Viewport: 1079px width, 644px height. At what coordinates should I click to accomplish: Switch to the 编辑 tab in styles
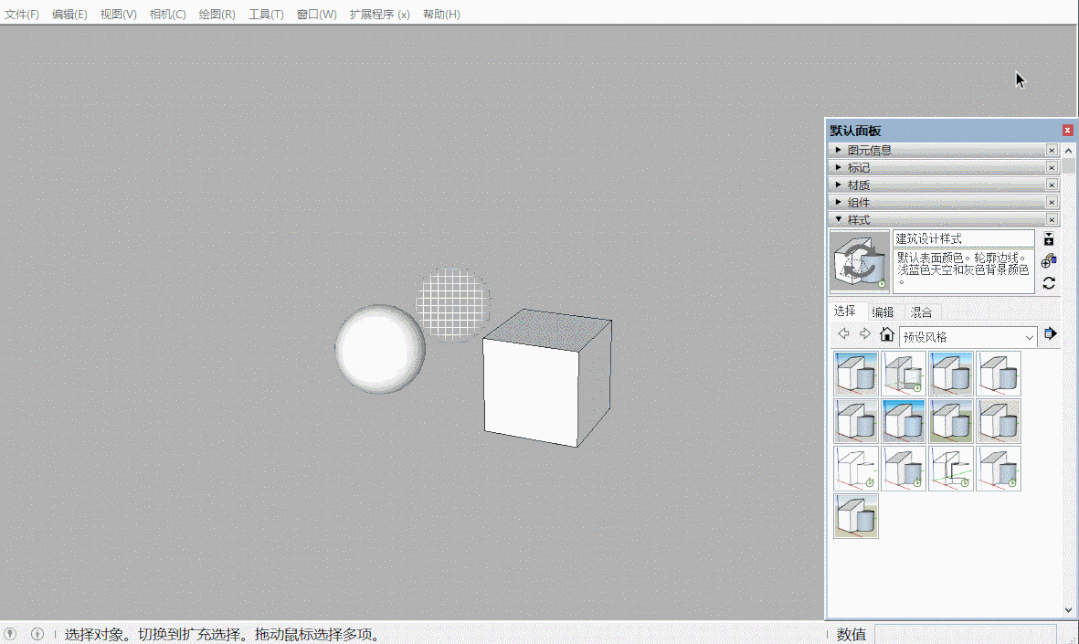coord(883,312)
